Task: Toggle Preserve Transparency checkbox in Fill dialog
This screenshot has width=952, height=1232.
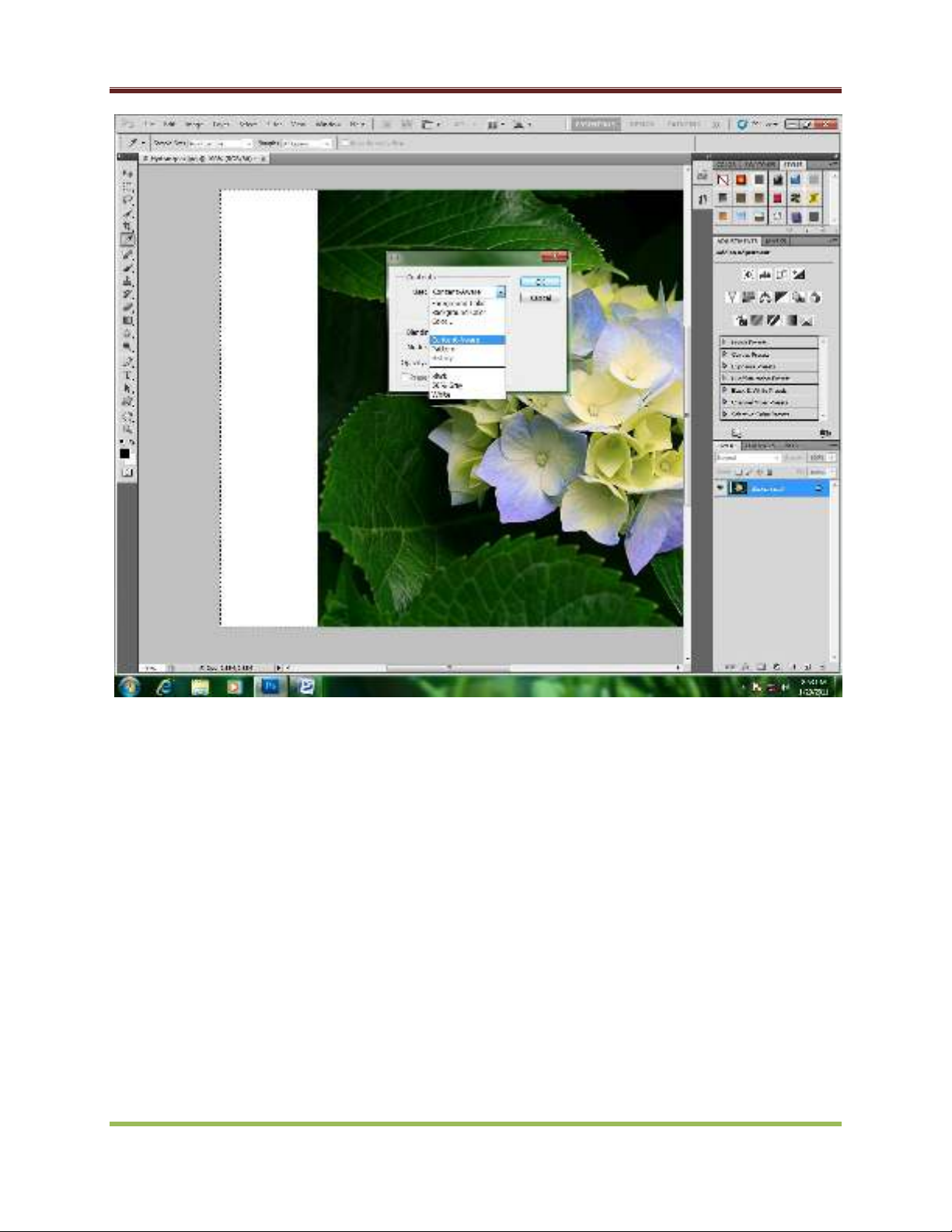Action: (x=406, y=377)
